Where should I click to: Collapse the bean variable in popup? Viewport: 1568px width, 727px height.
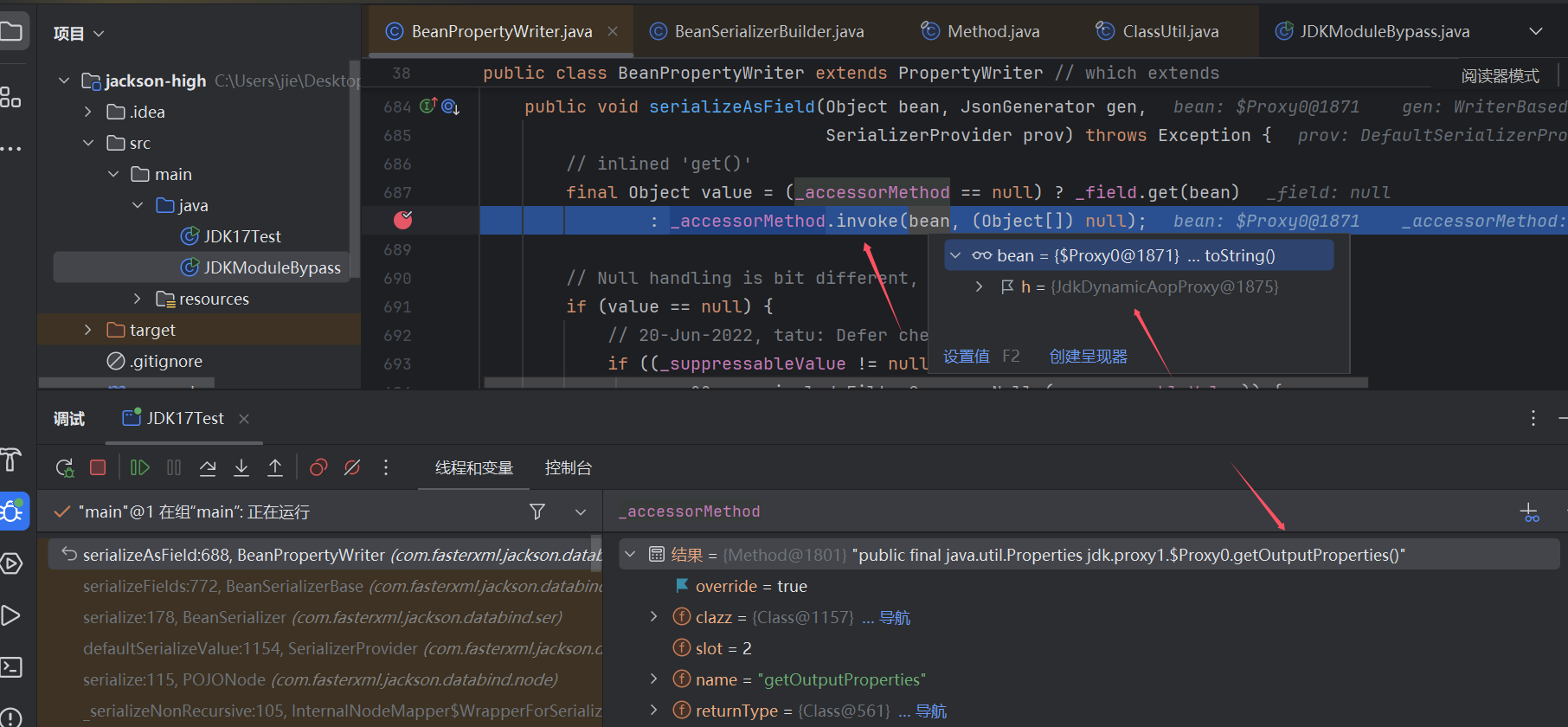(x=955, y=255)
